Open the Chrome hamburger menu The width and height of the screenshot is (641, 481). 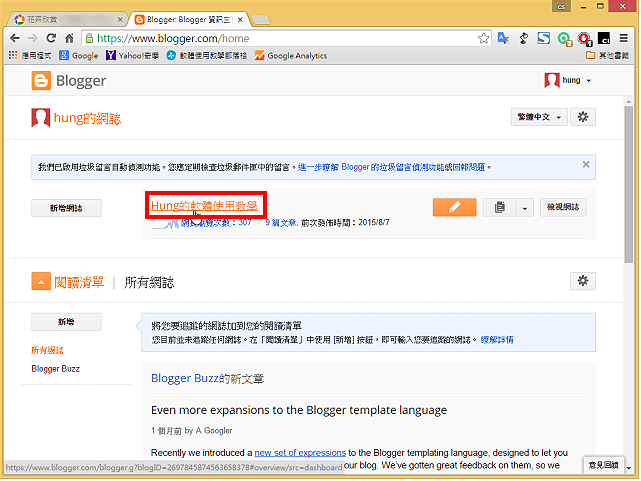click(x=623, y=38)
